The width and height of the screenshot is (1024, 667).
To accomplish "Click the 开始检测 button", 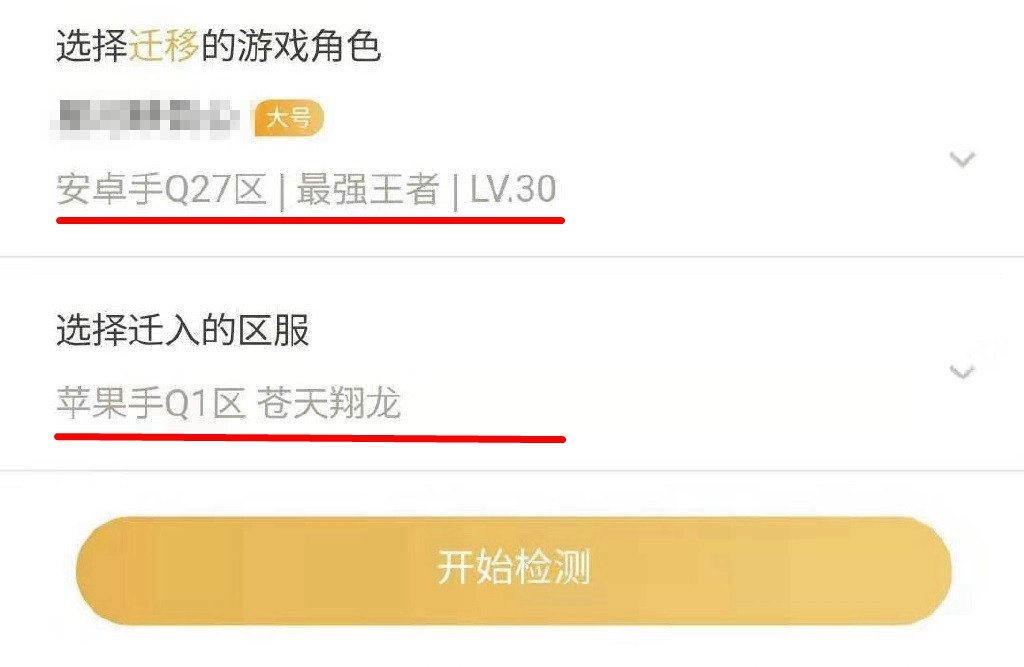I will 513,570.
